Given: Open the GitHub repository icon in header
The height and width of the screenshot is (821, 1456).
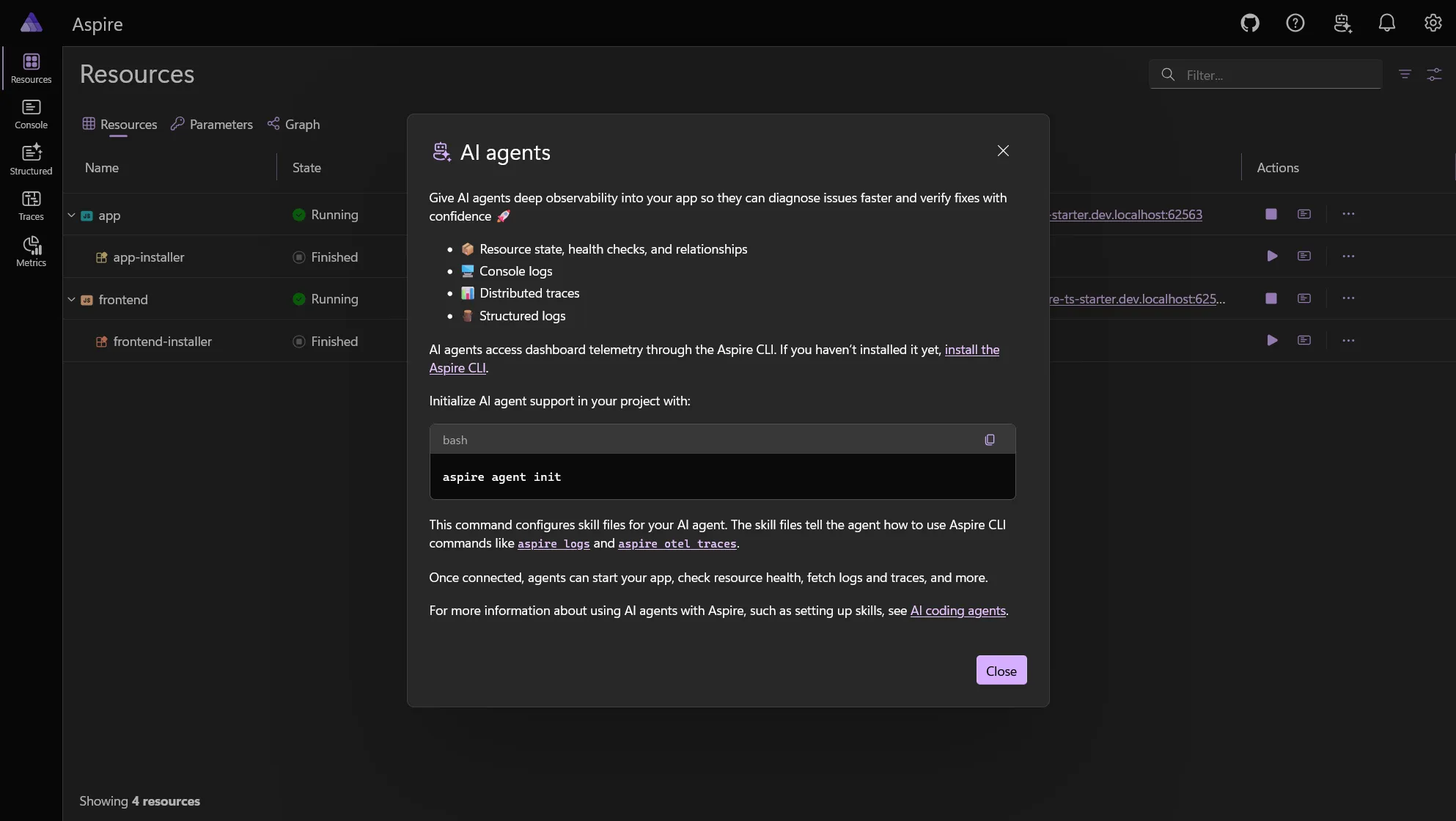Looking at the screenshot, I should click(1250, 23).
